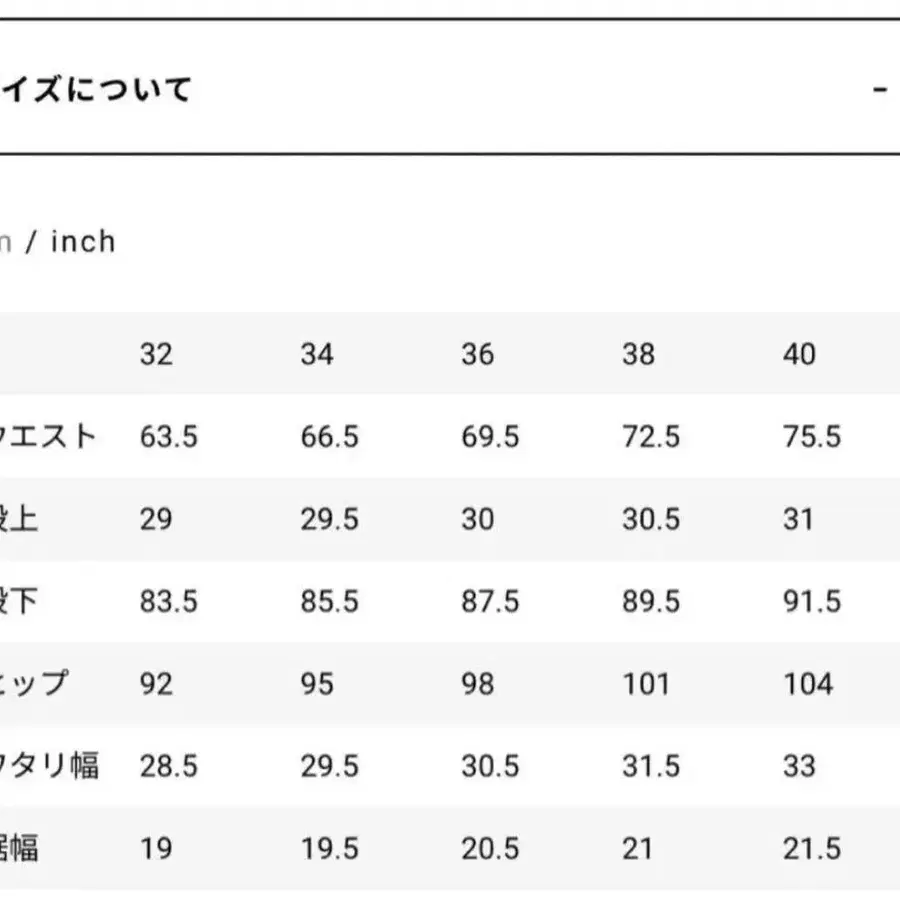Click the size 40 column header
The height and width of the screenshot is (900, 900).
pos(800,354)
